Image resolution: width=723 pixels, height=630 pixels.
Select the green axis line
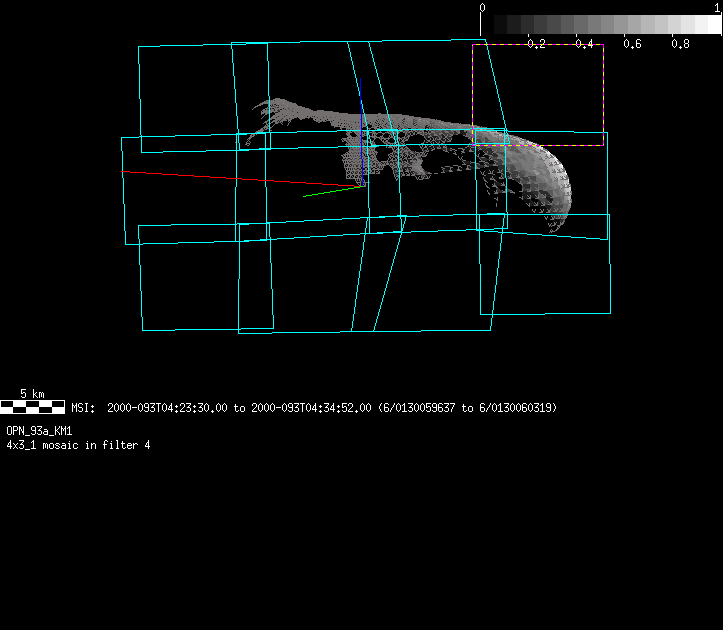coord(330,191)
